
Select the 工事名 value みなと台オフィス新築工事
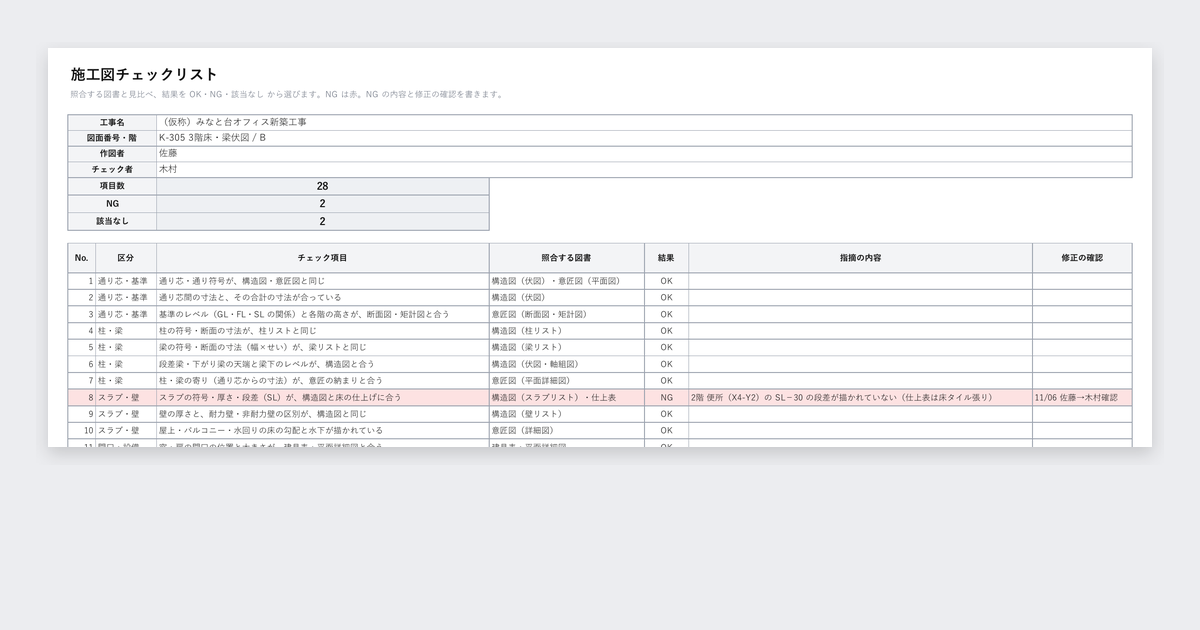click(x=644, y=122)
